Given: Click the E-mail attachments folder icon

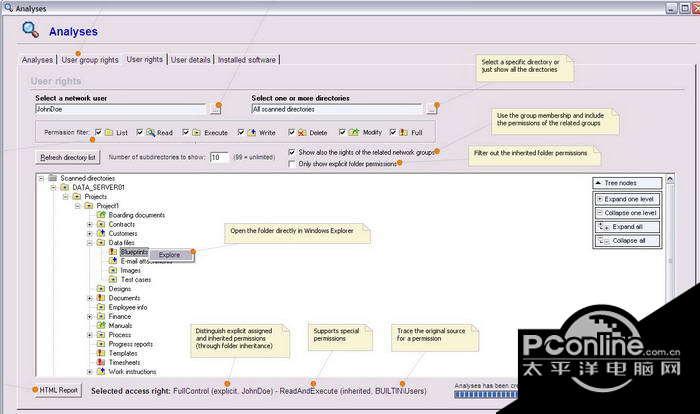Looking at the screenshot, I should pyautogui.click(x=113, y=261).
